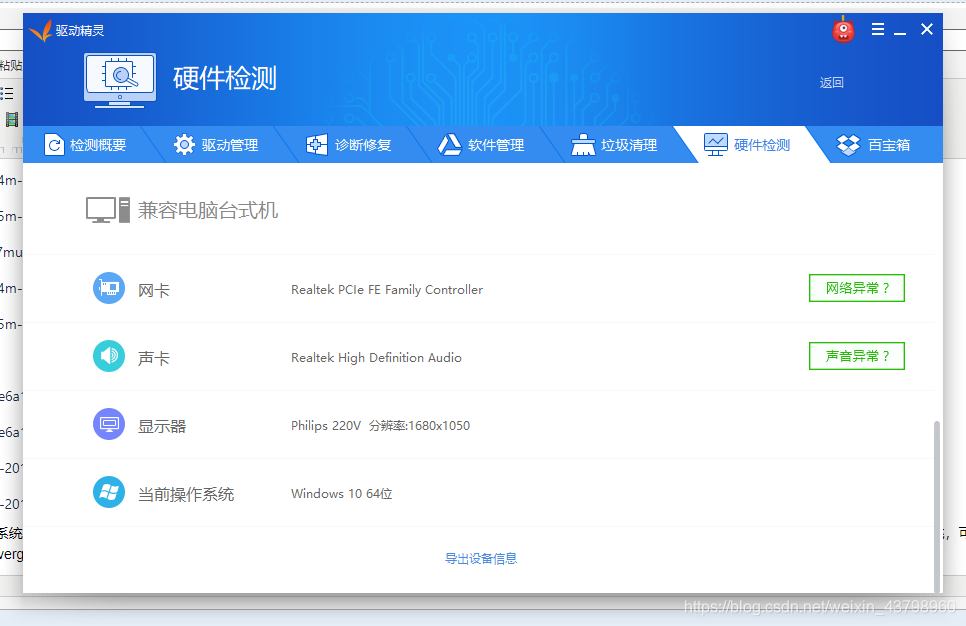Go to the 诊断修复 tab
The image size is (966, 626).
pos(350,145)
